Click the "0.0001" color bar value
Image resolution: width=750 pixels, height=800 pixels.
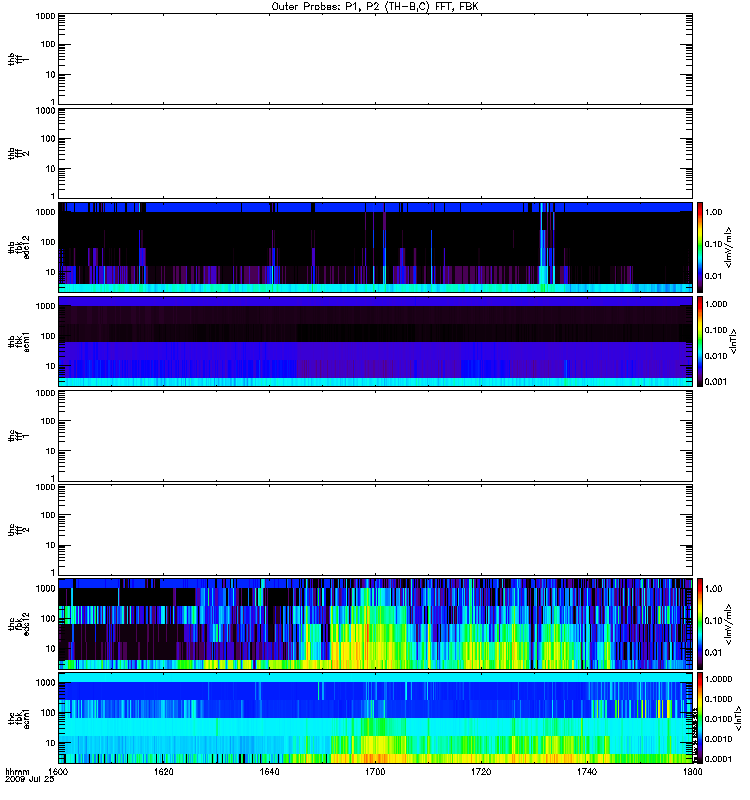pyautogui.click(x=718, y=759)
